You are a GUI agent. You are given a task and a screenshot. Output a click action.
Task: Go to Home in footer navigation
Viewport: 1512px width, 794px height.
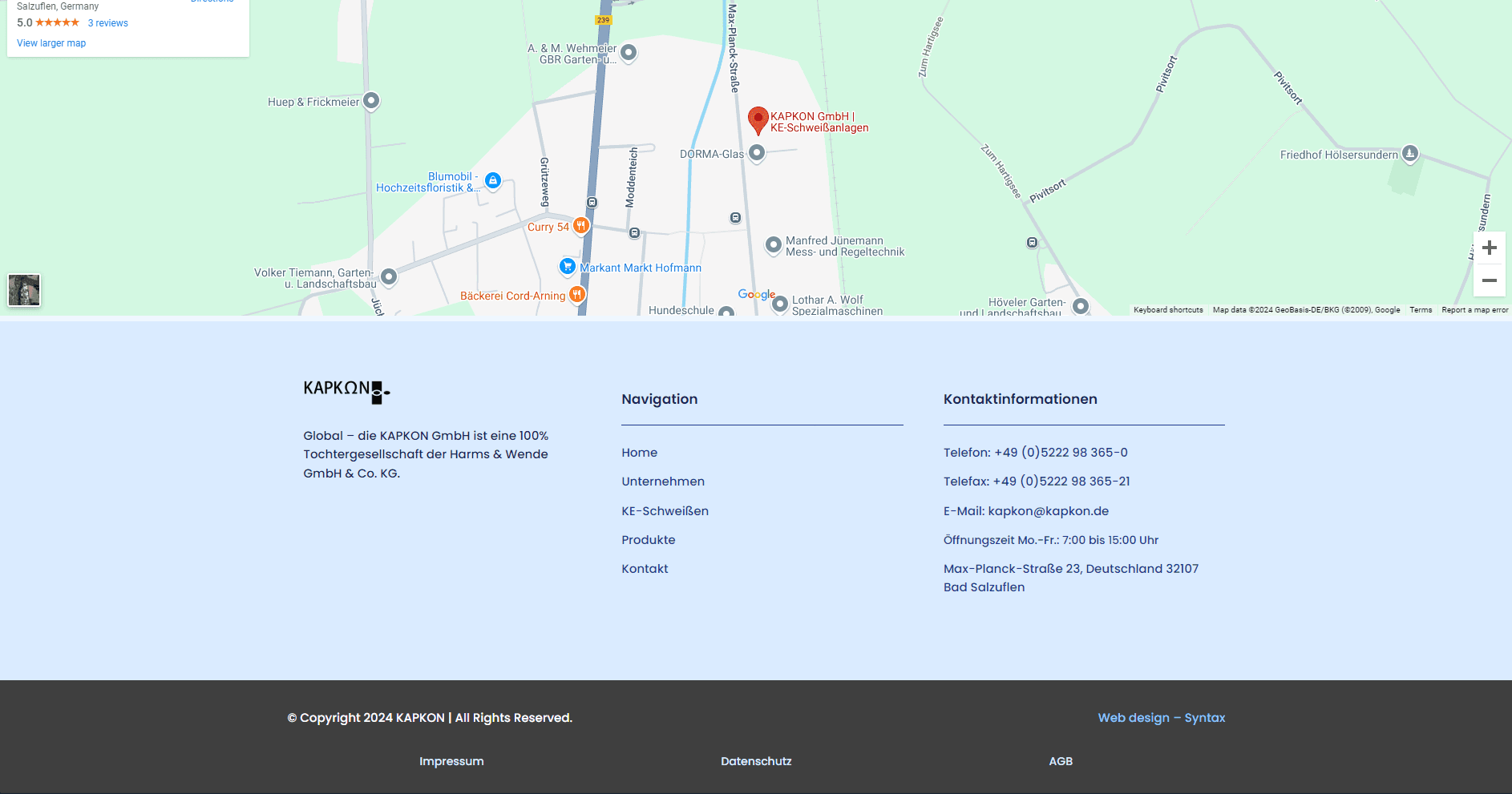tap(639, 453)
